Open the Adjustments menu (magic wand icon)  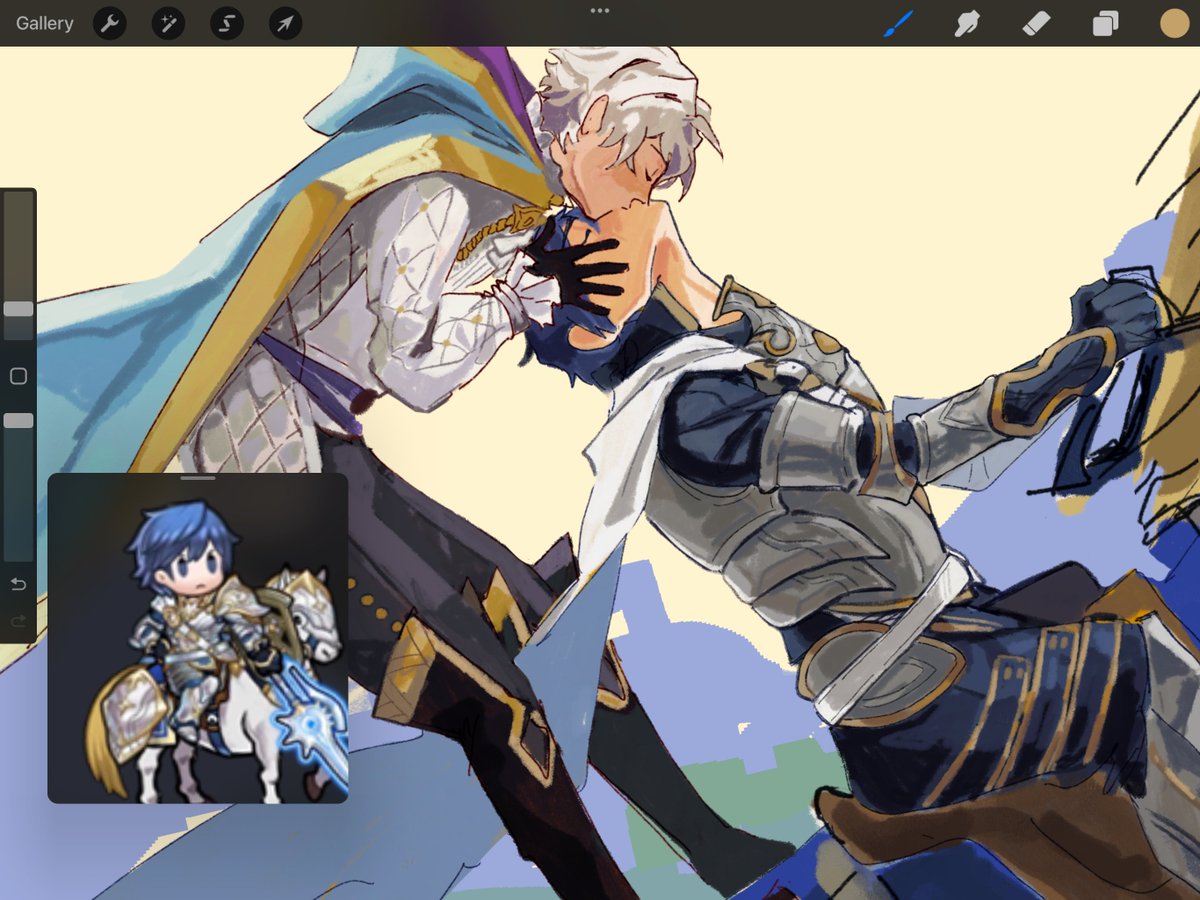[x=168, y=23]
